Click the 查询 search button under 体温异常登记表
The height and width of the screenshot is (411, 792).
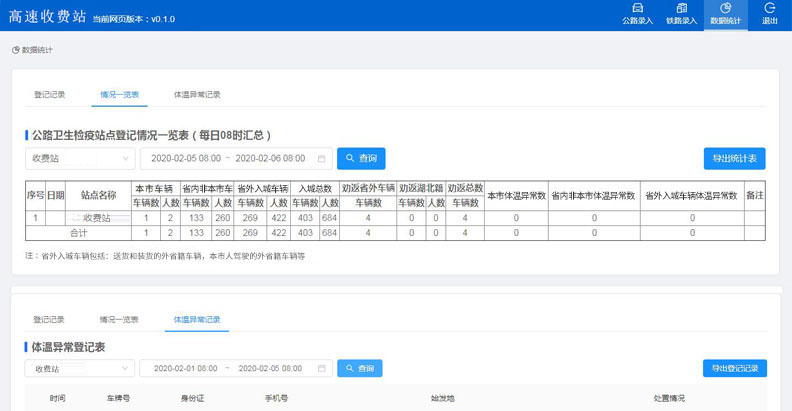[359, 368]
